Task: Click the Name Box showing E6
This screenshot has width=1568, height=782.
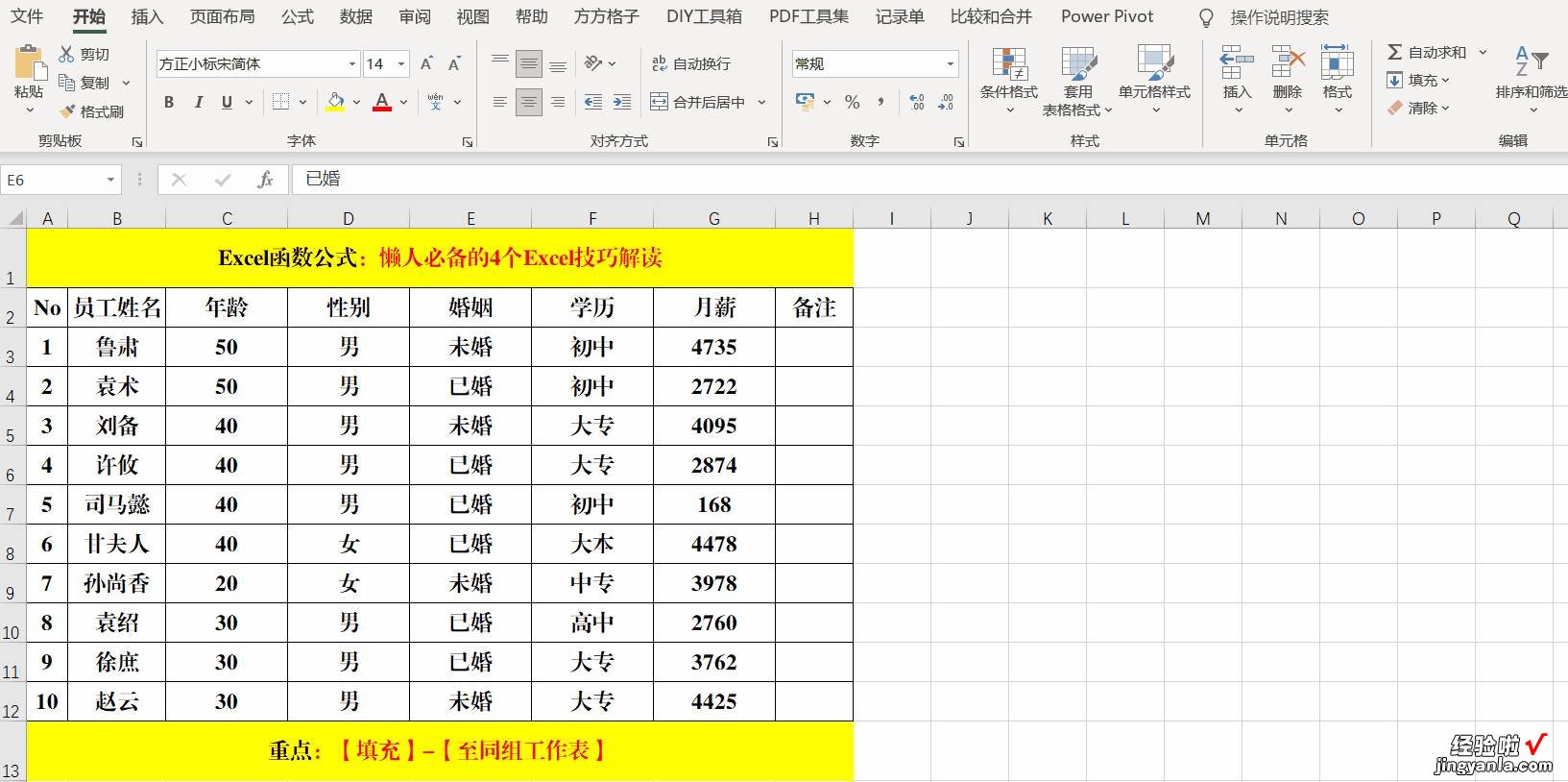Action: pyautogui.click(x=60, y=180)
